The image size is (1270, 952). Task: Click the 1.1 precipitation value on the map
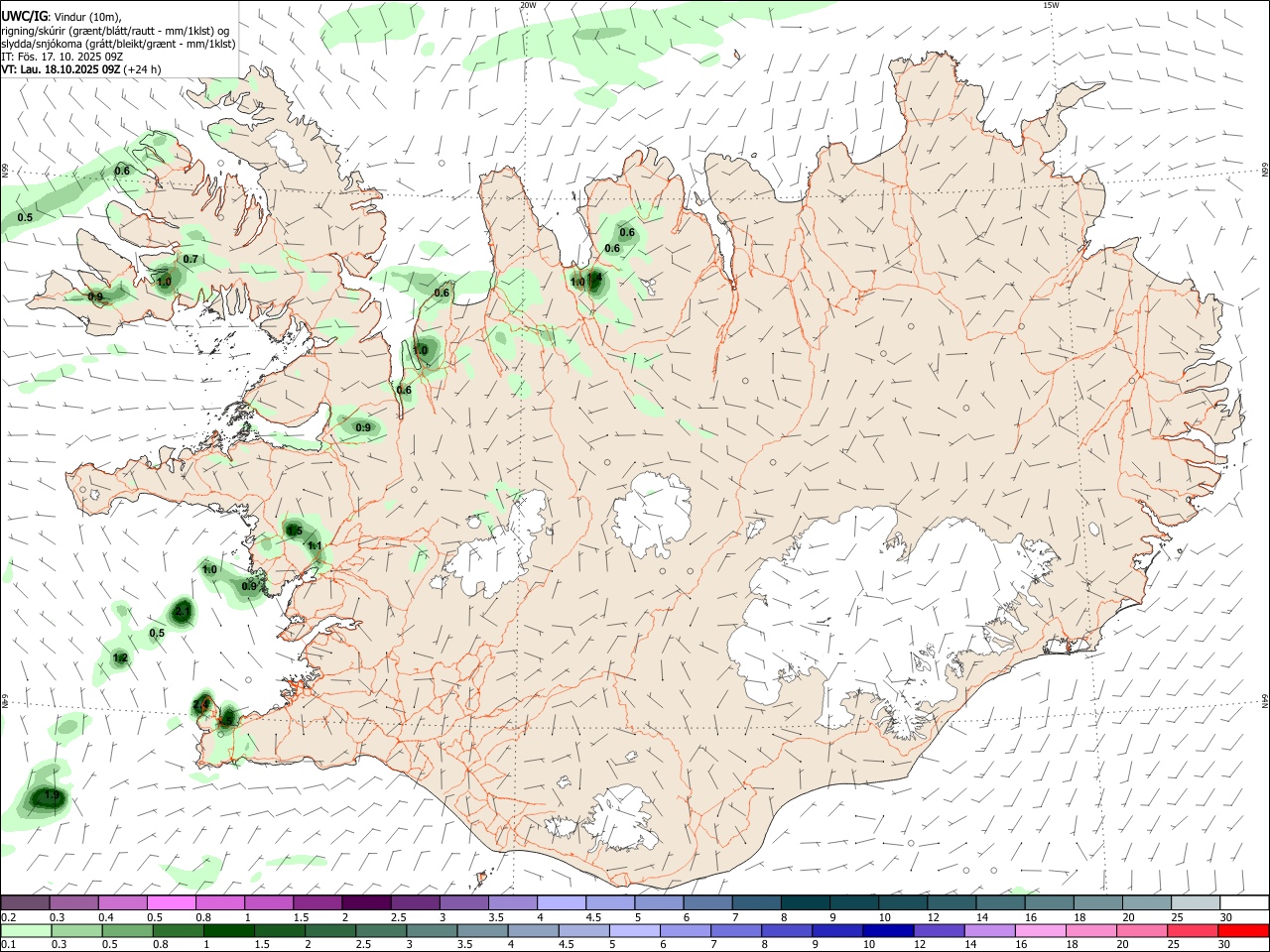click(315, 546)
